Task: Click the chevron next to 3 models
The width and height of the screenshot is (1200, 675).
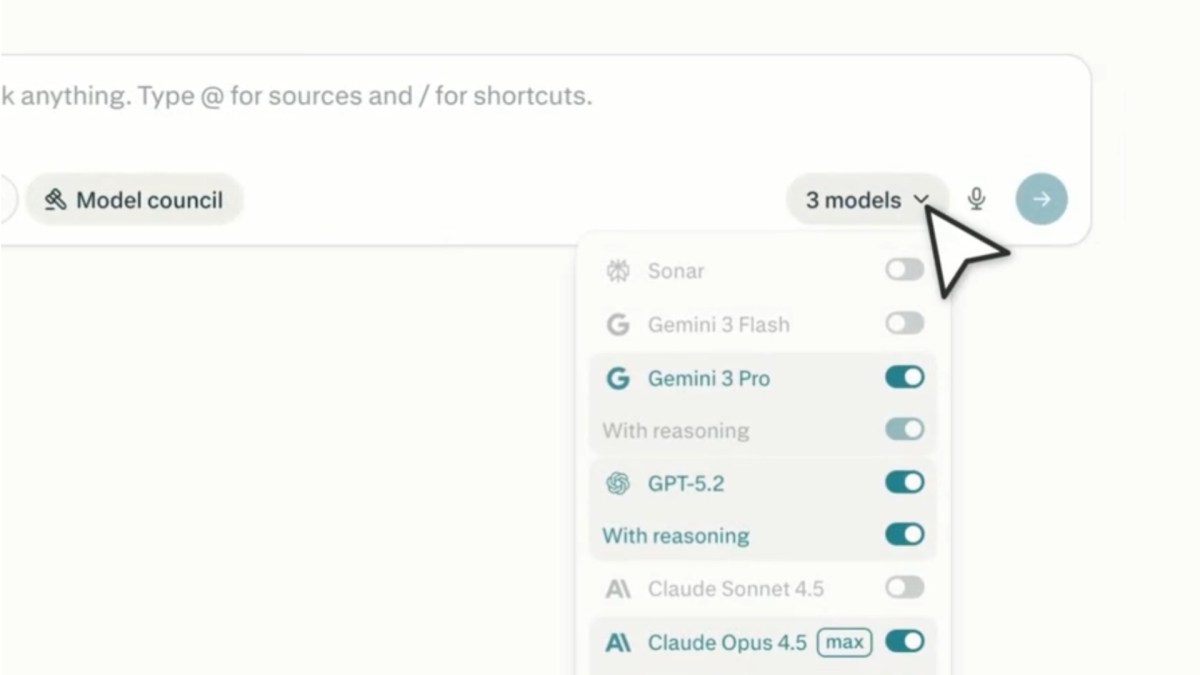Action: [x=921, y=200]
